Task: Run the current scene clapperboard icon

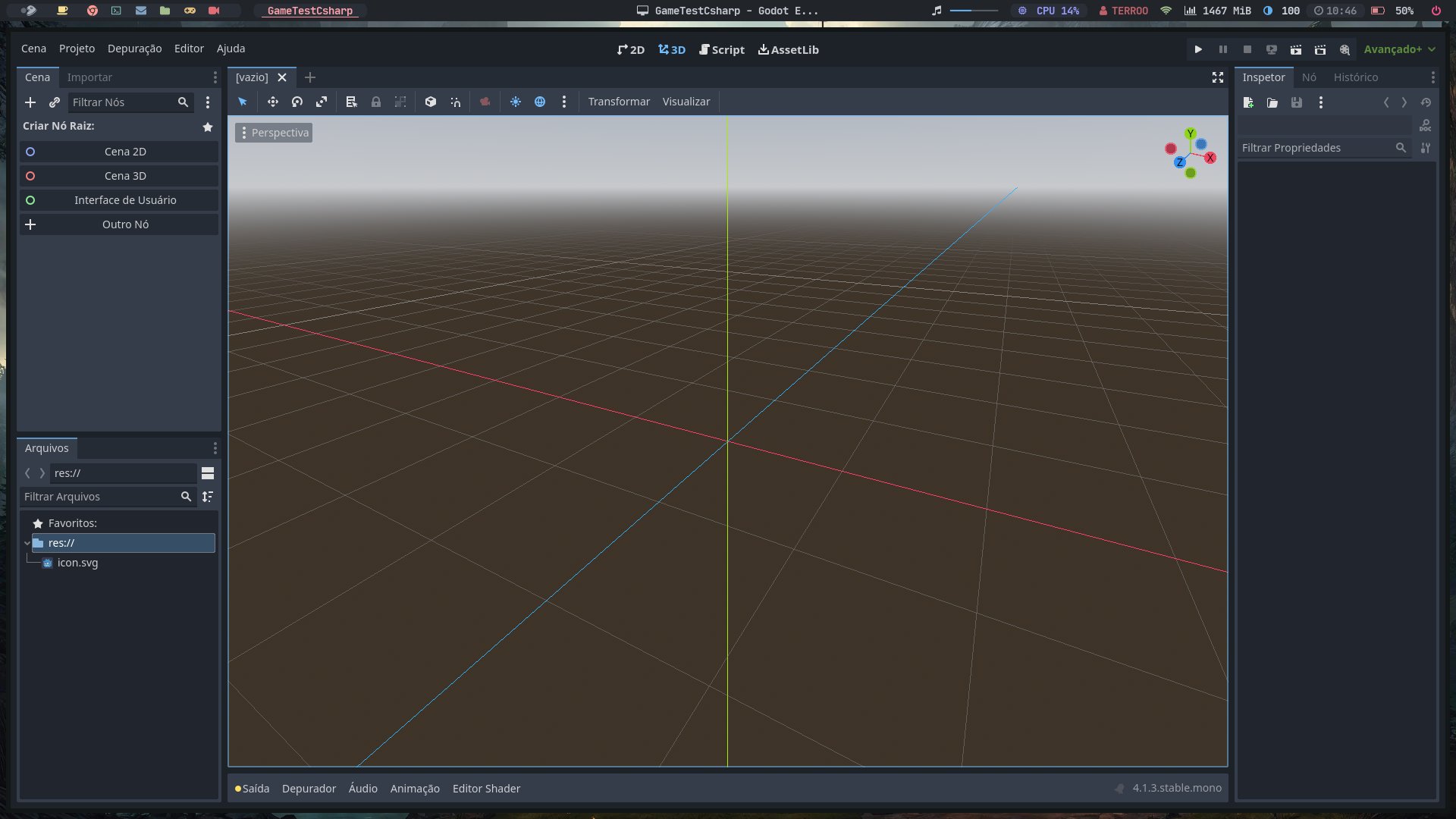Action: pos(1296,49)
